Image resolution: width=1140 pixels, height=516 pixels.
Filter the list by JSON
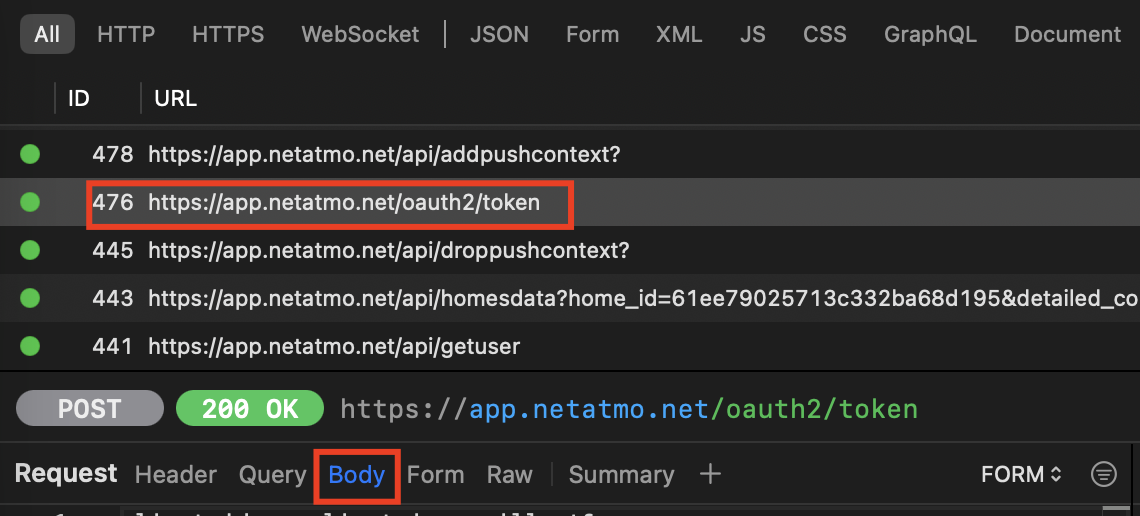tap(500, 34)
